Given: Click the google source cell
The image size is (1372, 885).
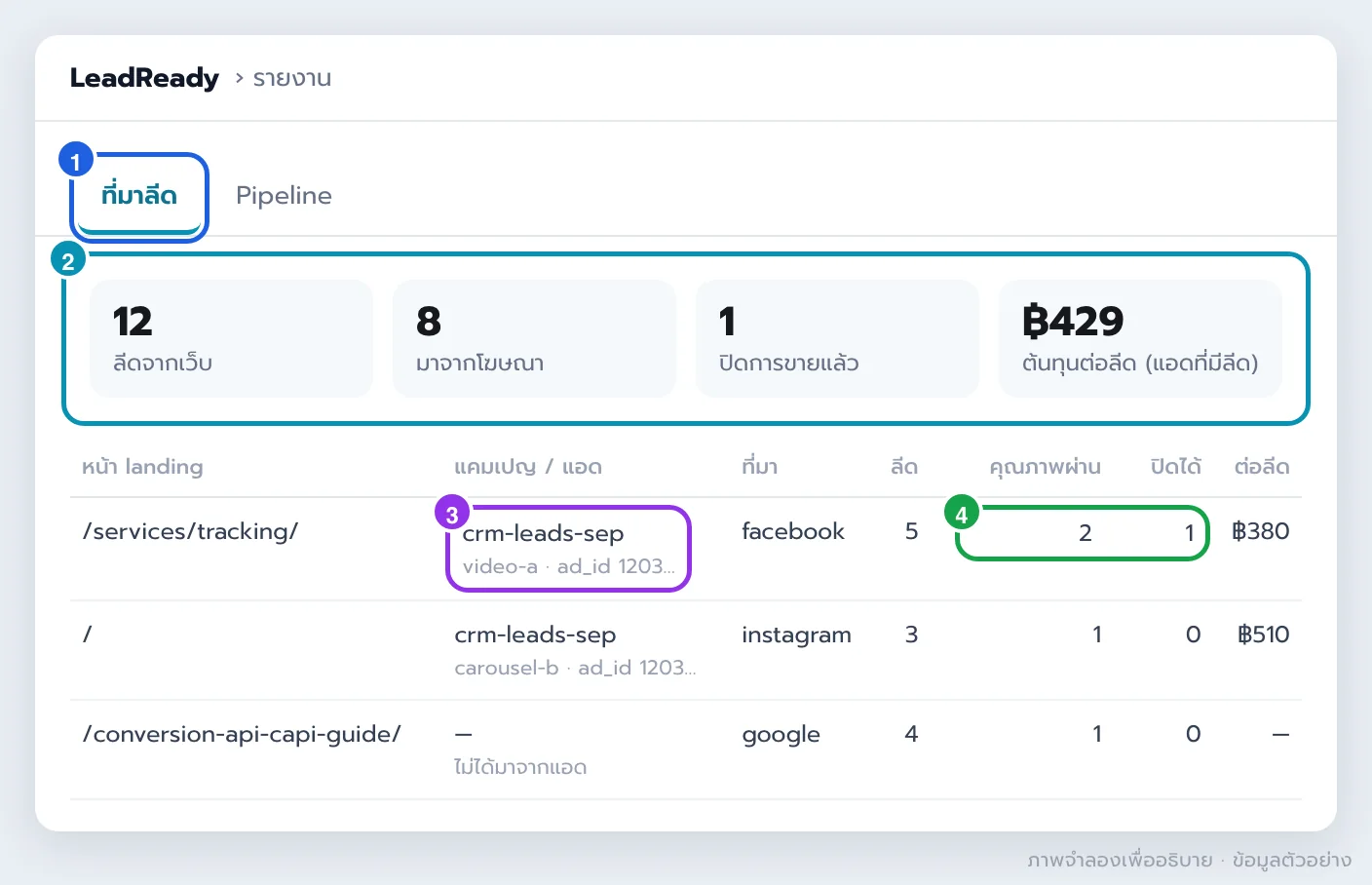Looking at the screenshot, I should (781, 734).
